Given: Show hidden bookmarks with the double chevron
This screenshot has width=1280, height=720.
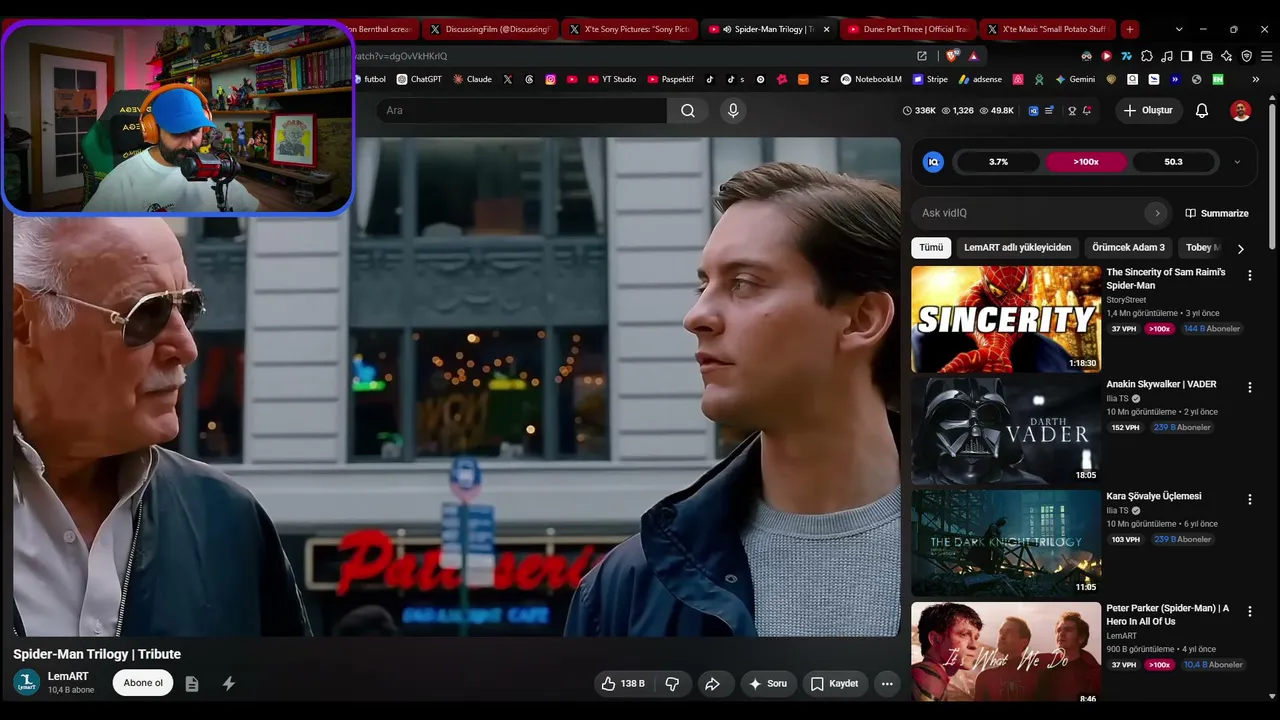Looking at the screenshot, I should coord(1256,79).
